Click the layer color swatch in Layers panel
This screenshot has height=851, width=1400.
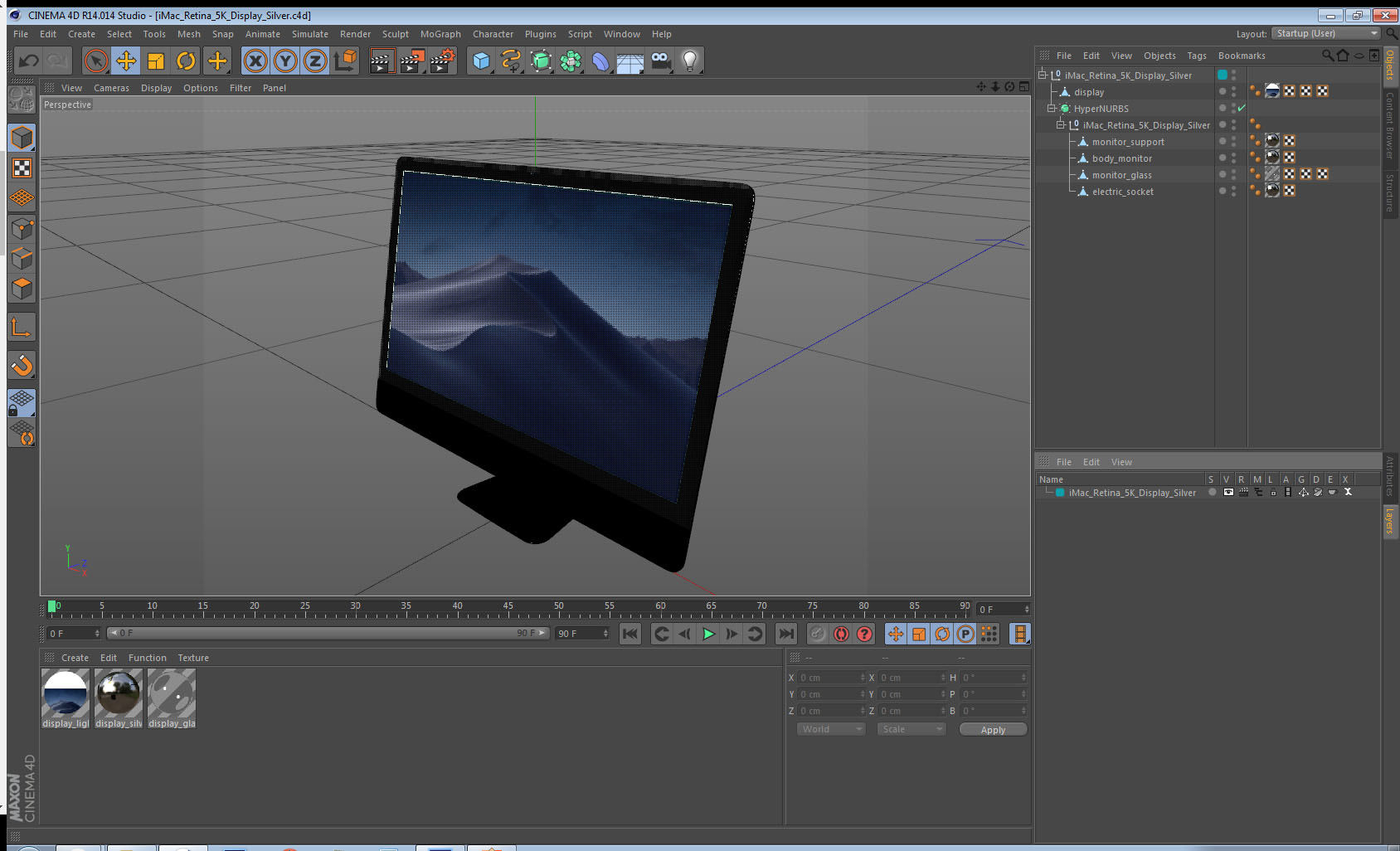click(1060, 493)
